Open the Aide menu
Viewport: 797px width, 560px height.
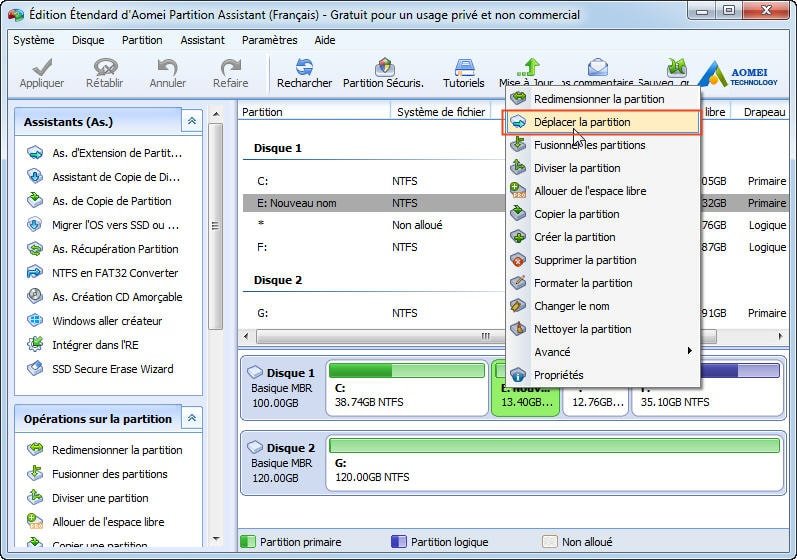(325, 40)
